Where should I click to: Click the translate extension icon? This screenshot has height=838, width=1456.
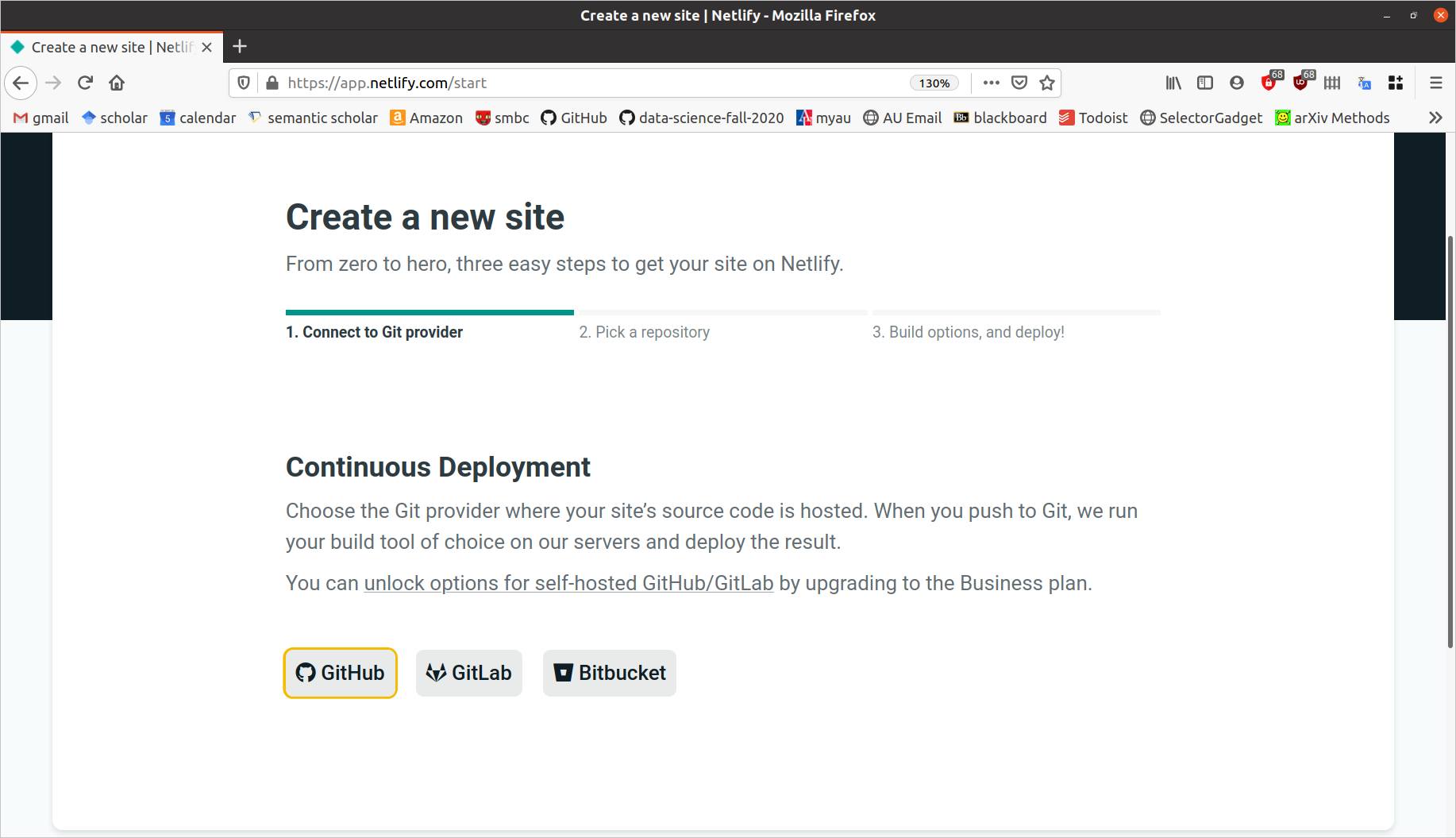[x=1365, y=83]
